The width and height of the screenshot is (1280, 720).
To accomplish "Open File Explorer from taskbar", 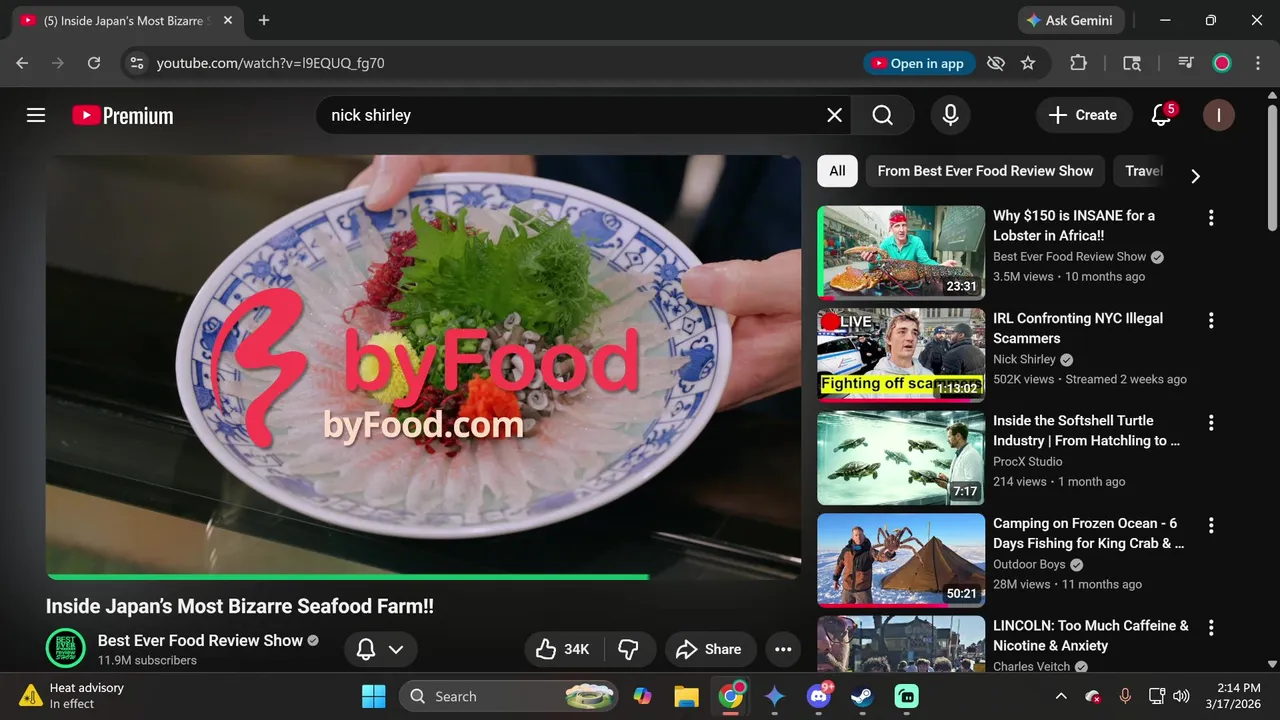I will pyautogui.click(x=685, y=696).
